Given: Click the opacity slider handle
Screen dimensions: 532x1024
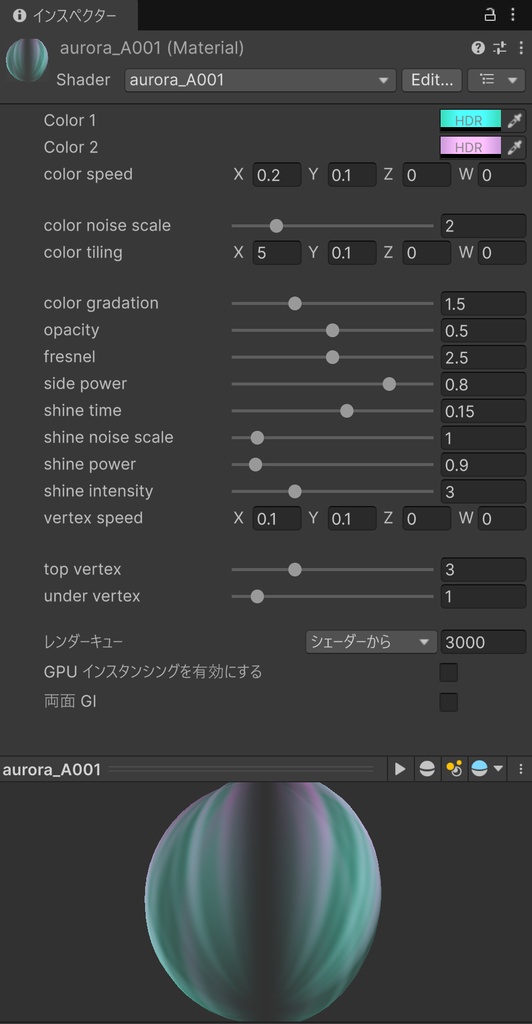Looking at the screenshot, I should 332,330.
